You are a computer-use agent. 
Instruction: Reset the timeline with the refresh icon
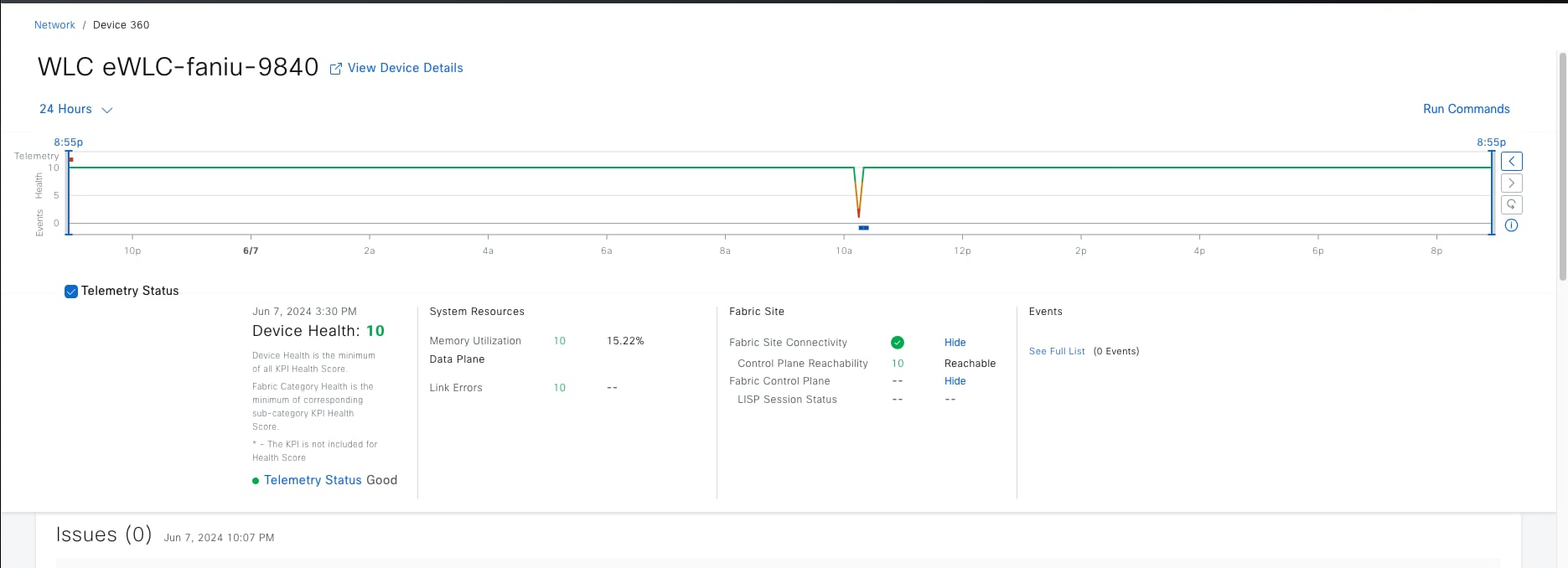tap(1511, 204)
